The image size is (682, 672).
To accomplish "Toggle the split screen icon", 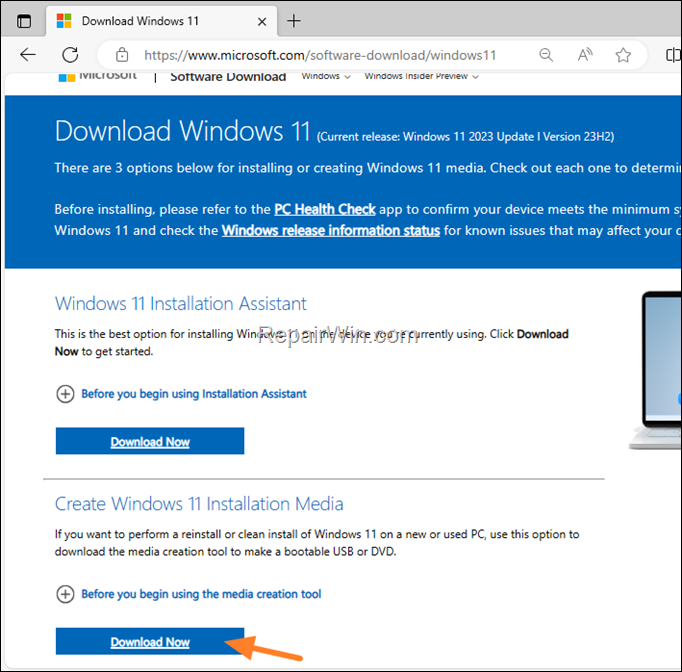I will pyautogui.click(x=673, y=55).
